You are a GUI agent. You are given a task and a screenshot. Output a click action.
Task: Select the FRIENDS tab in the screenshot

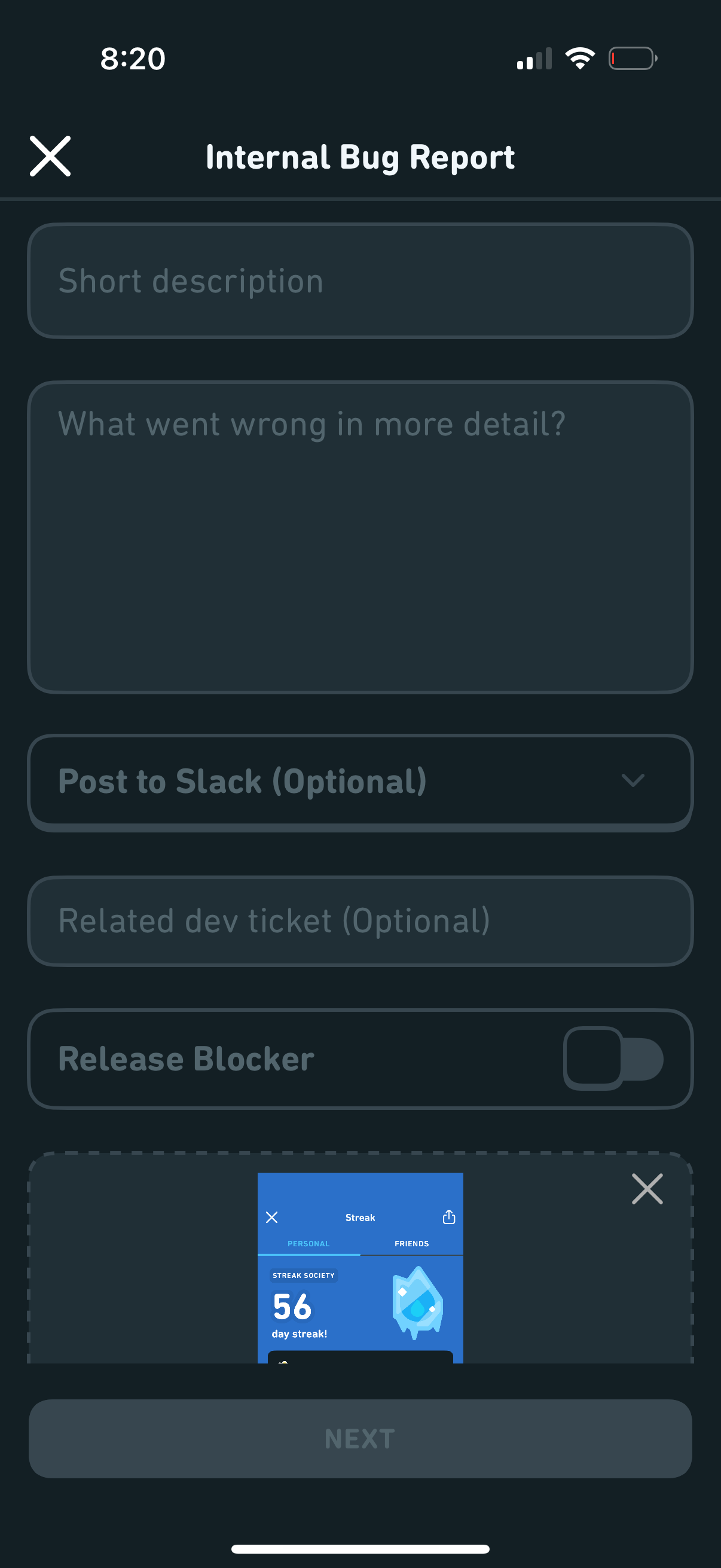[412, 1243]
